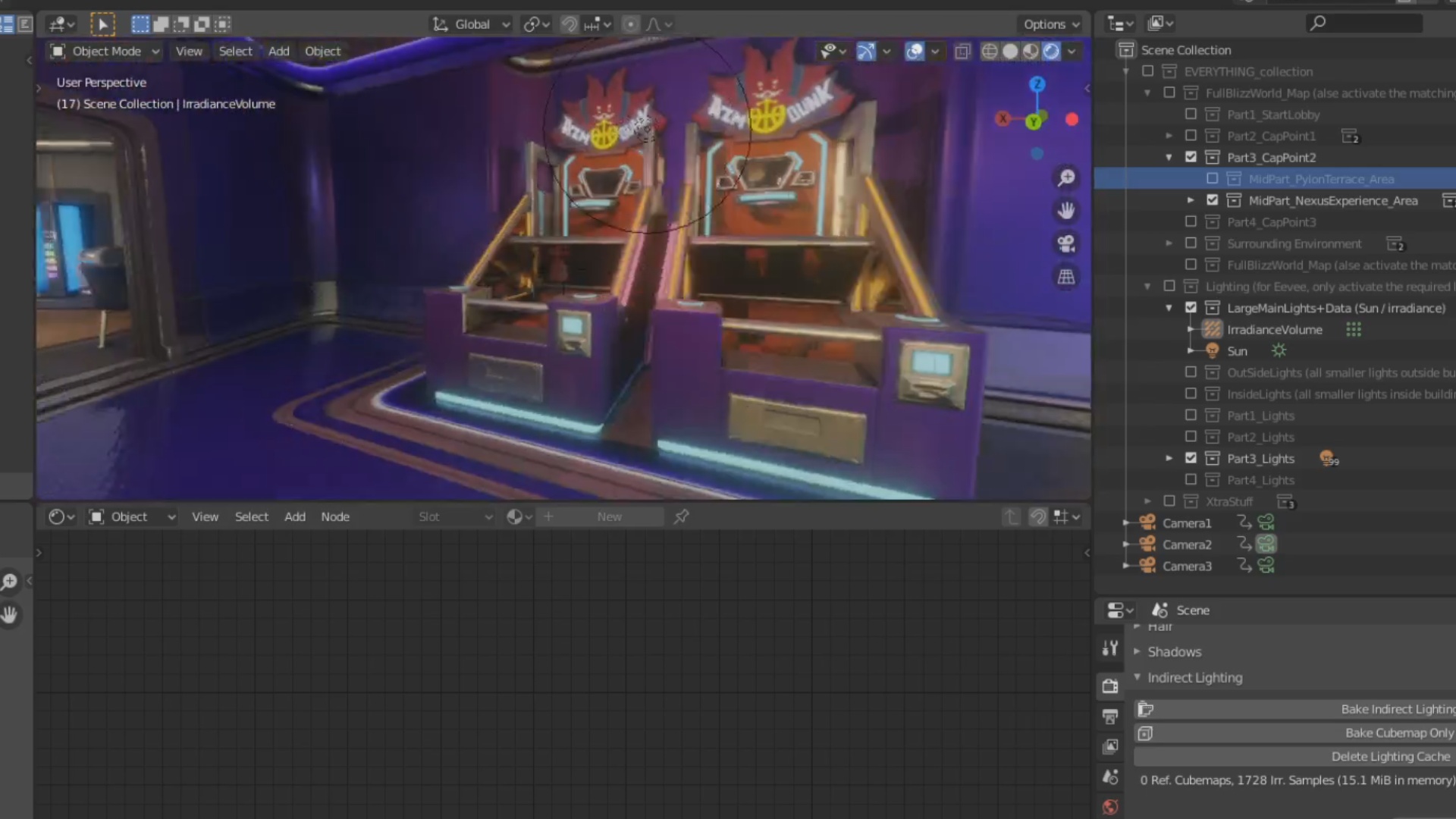The height and width of the screenshot is (819, 1456).
Task: Toggle X-ray display icon
Action: point(962,51)
